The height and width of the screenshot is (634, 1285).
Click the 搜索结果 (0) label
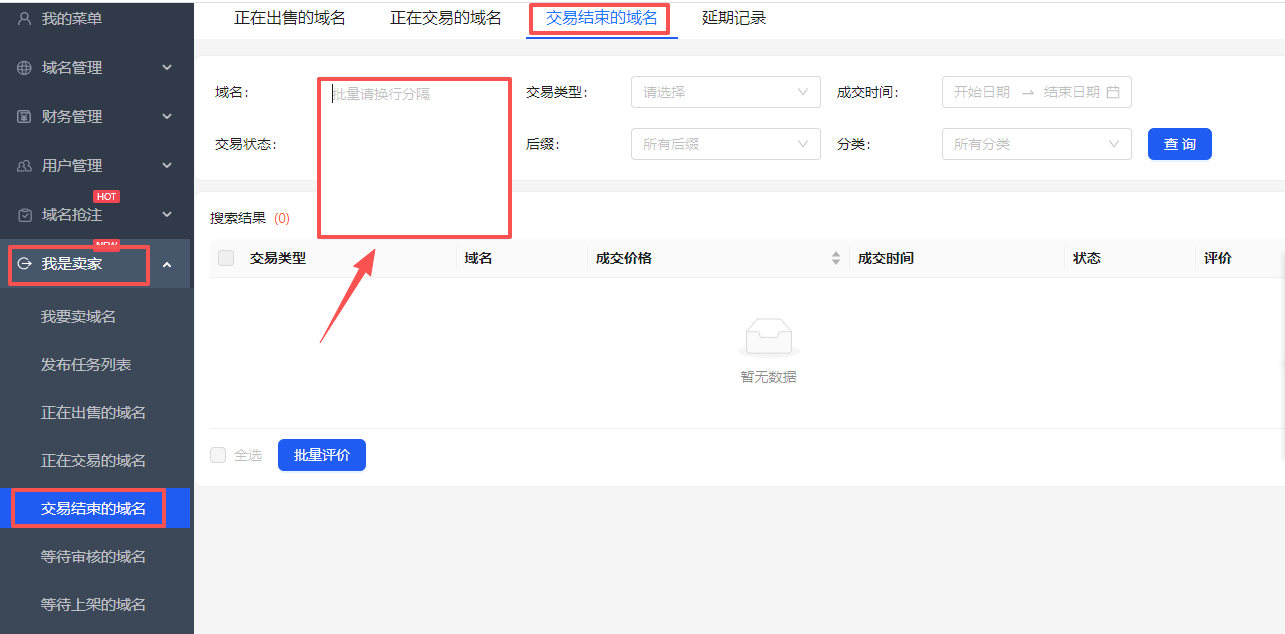250,218
